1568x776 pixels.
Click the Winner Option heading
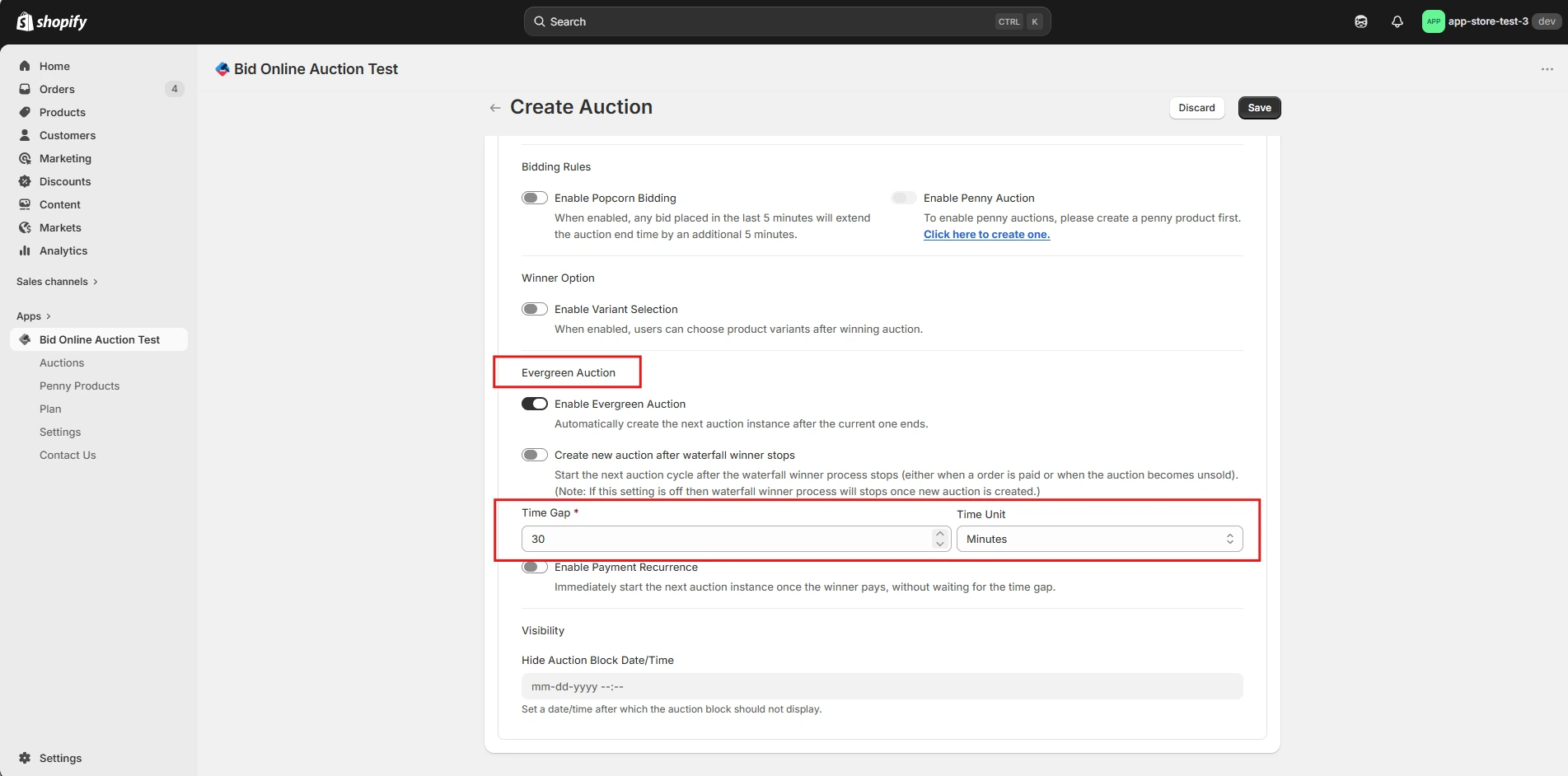click(558, 278)
